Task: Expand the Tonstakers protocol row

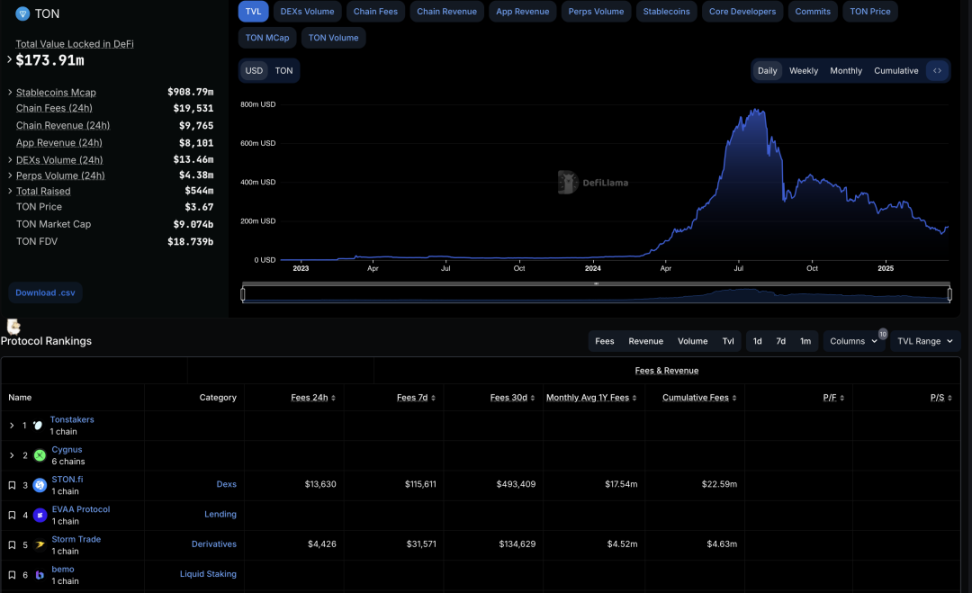Action: 12,426
